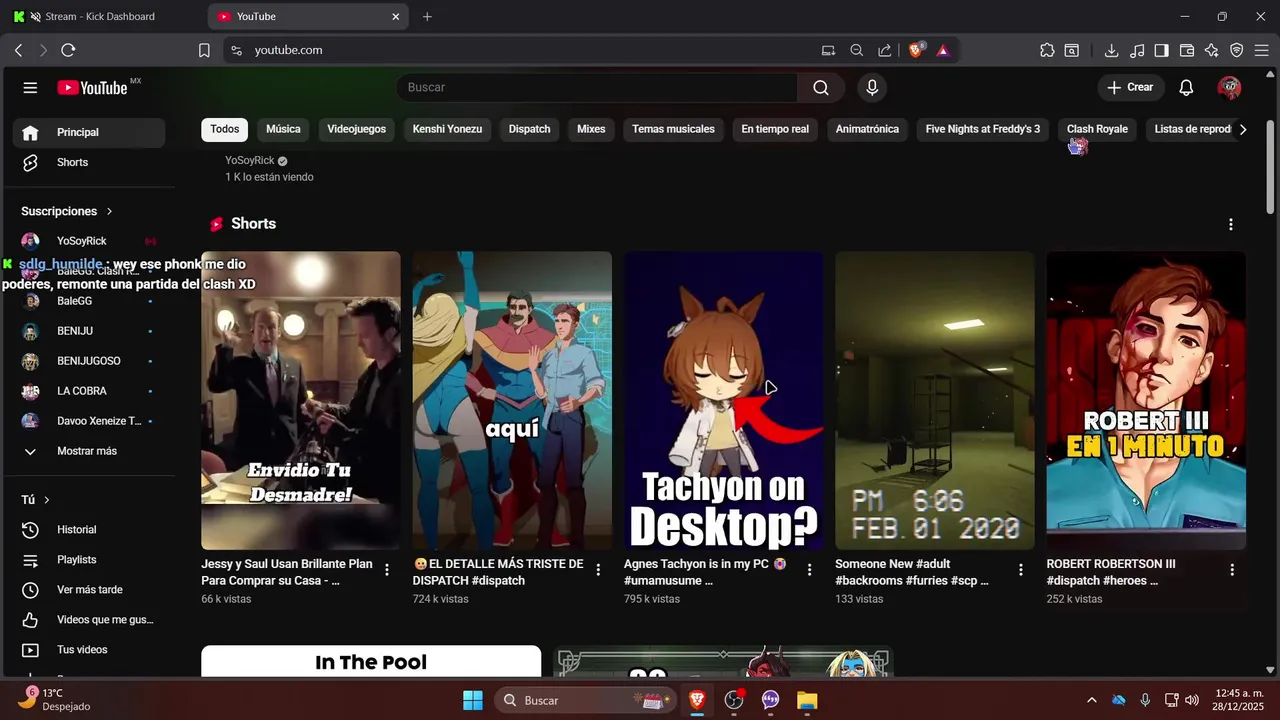This screenshot has height=720, width=1280.
Task: Show next category chips with right arrow
Action: 1243,130
